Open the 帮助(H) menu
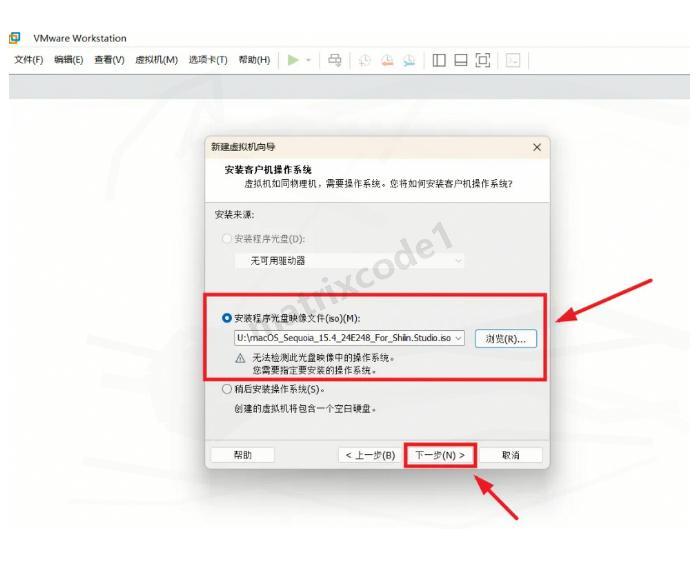The height and width of the screenshot is (561, 700). (x=254, y=60)
